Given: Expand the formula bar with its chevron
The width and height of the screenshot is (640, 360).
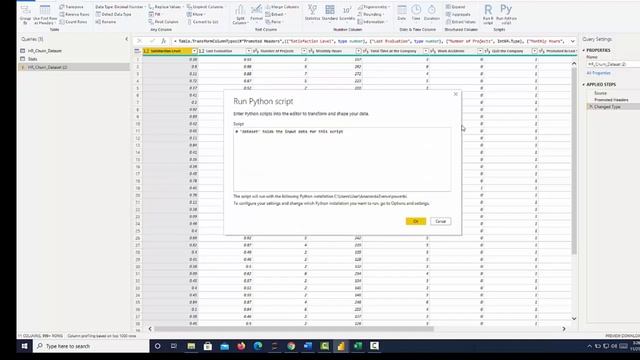Looking at the screenshot, I should point(572,41).
